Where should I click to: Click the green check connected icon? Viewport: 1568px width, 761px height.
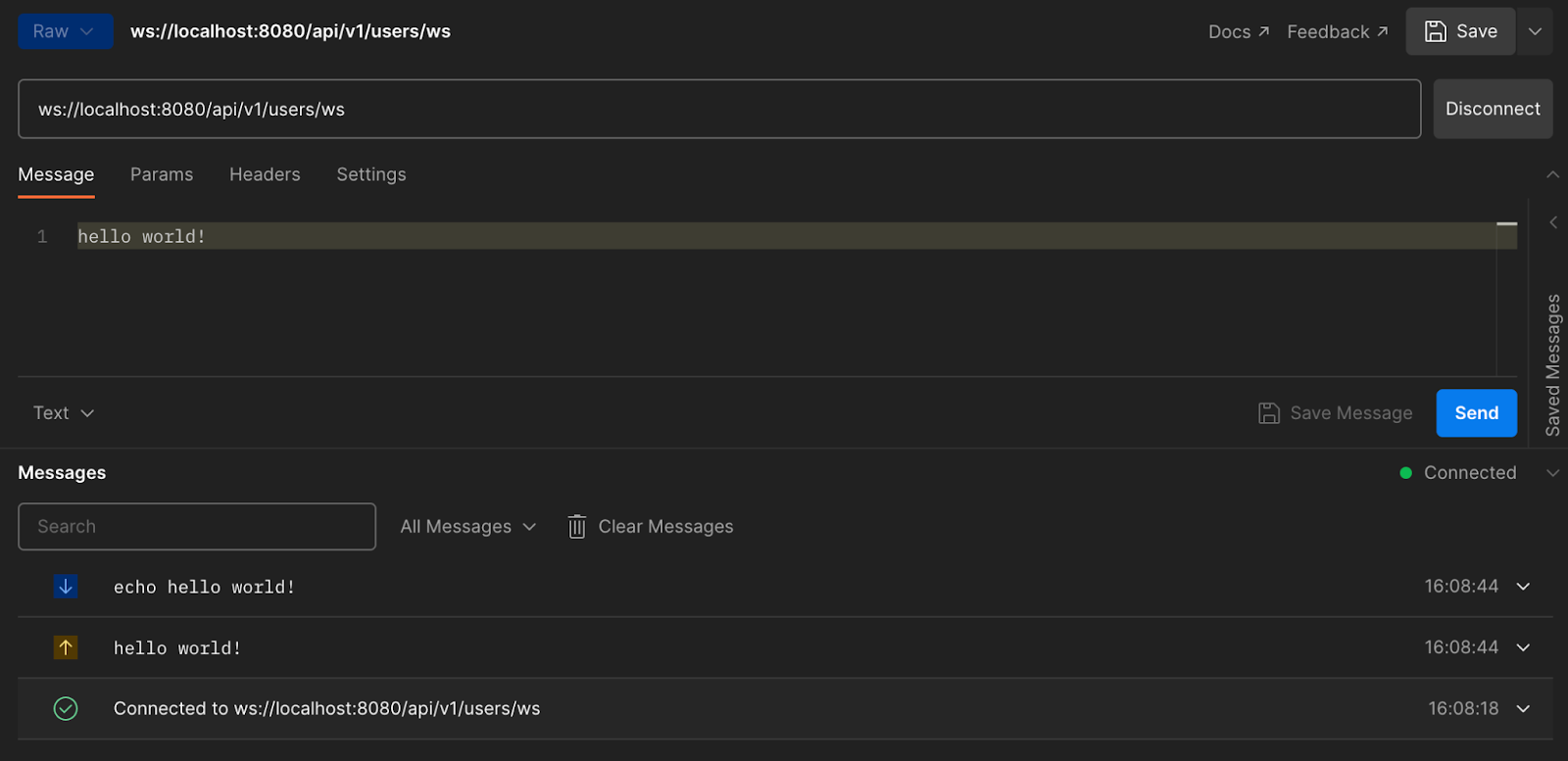click(66, 708)
